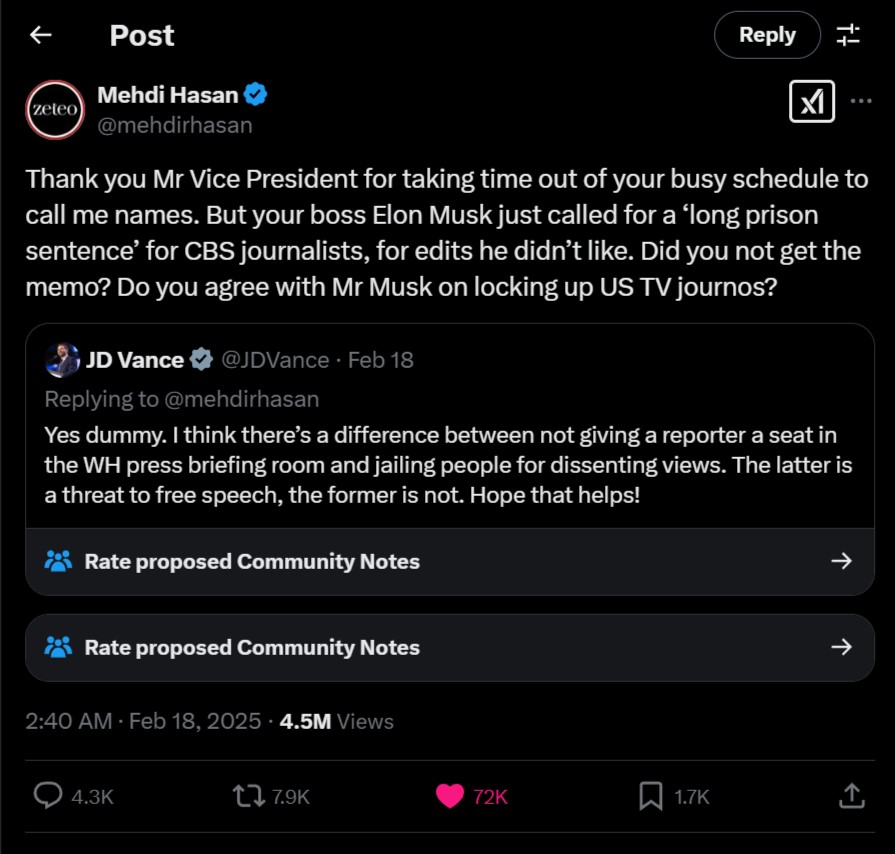Click the Reply button at the top
The width and height of the screenshot is (895, 854).
pyautogui.click(x=767, y=34)
